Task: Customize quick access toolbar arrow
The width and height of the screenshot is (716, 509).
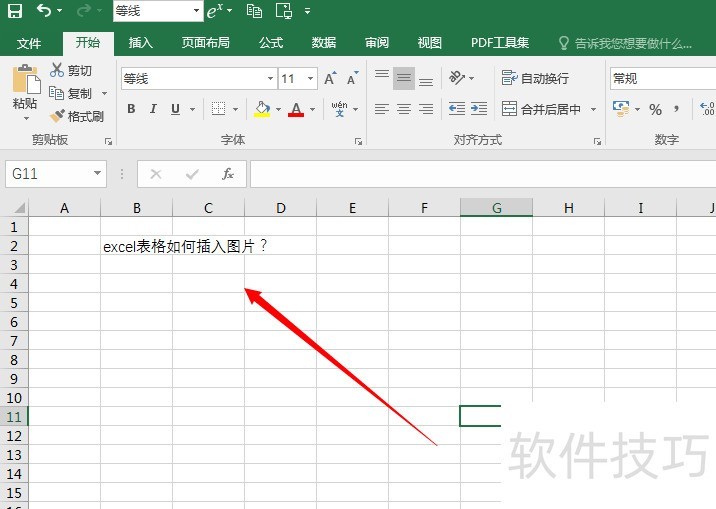Action: coord(307,10)
